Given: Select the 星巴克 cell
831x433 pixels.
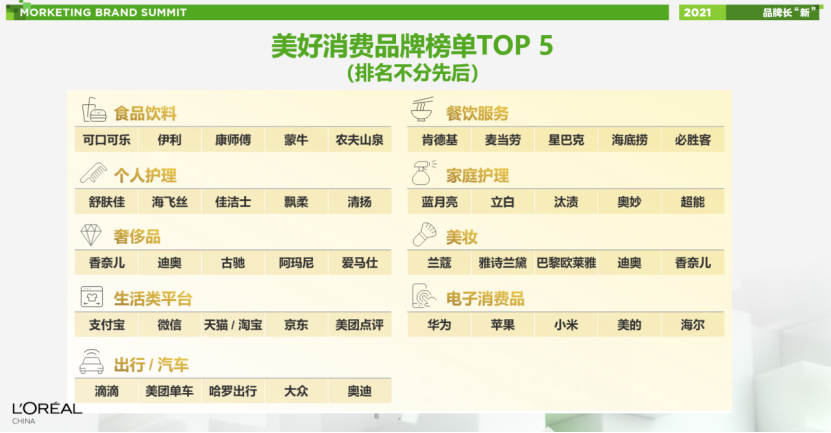Looking at the screenshot, I should (x=566, y=140).
